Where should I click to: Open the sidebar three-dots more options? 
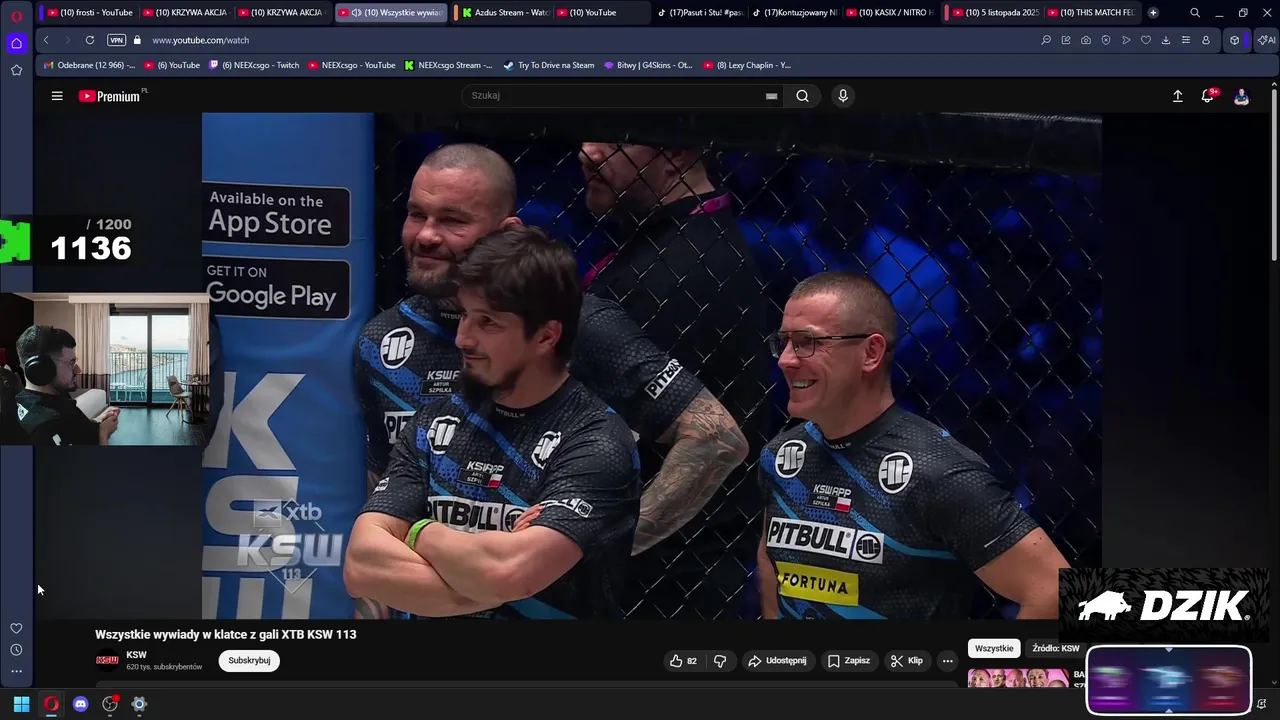[16, 672]
